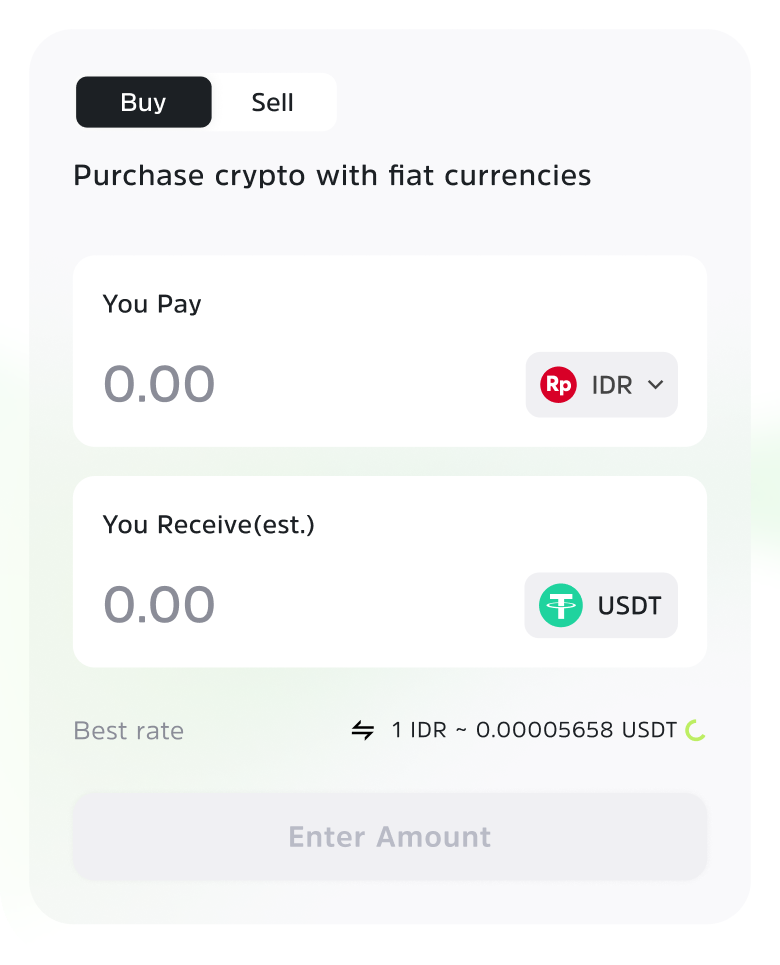The width and height of the screenshot is (780, 965).
Task: Select the USDT text label
Action: pyautogui.click(x=629, y=606)
